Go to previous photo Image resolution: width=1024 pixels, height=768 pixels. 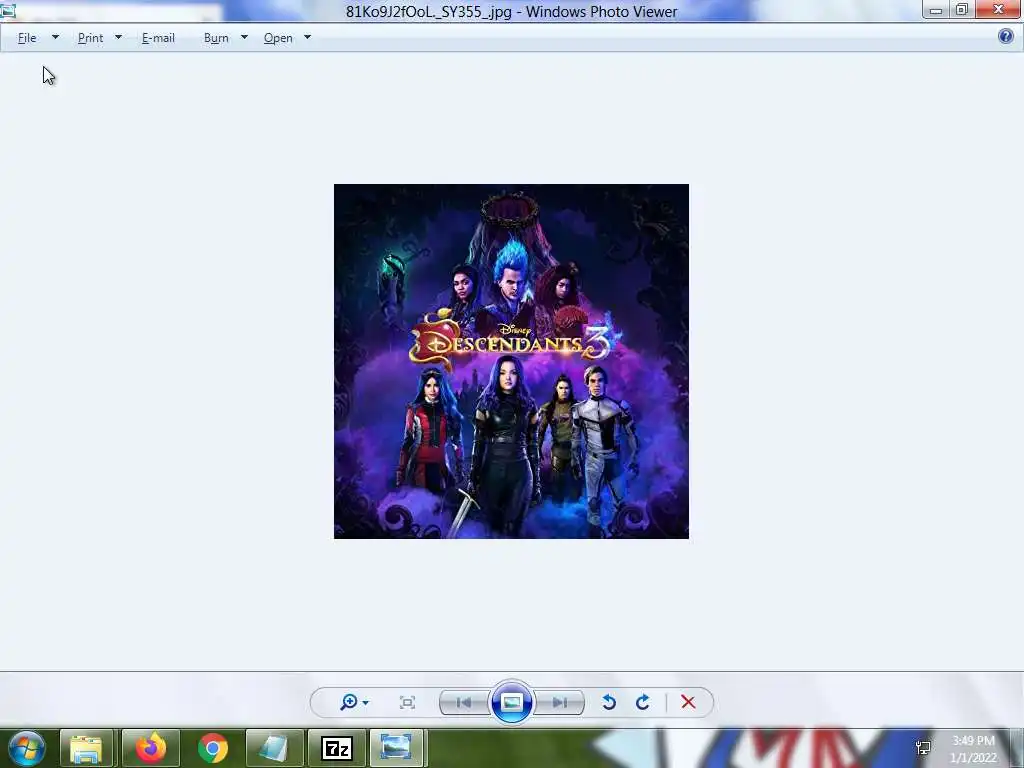tap(464, 703)
